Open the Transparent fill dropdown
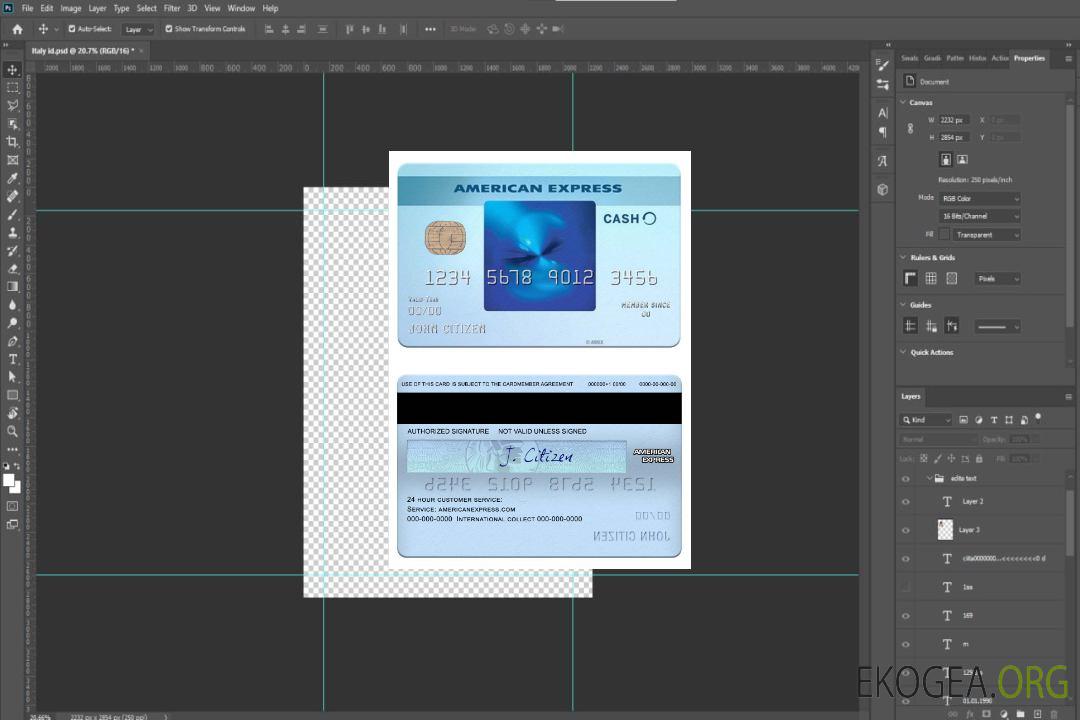The width and height of the screenshot is (1080, 720). 986,235
